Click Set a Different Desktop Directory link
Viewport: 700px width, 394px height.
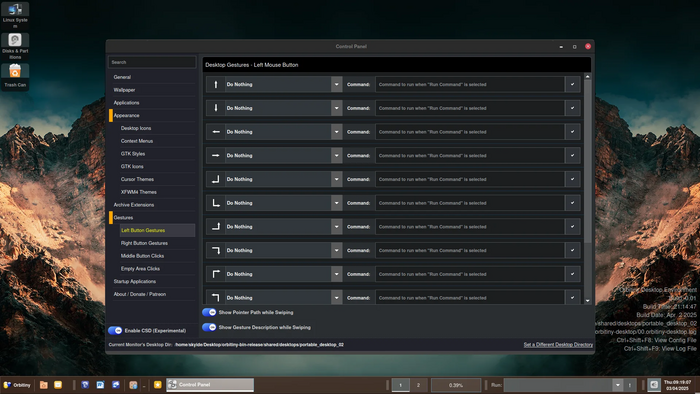558,344
